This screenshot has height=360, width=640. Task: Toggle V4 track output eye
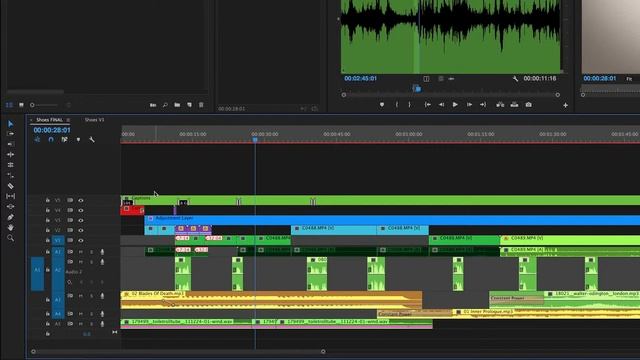[x=81, y=210]
